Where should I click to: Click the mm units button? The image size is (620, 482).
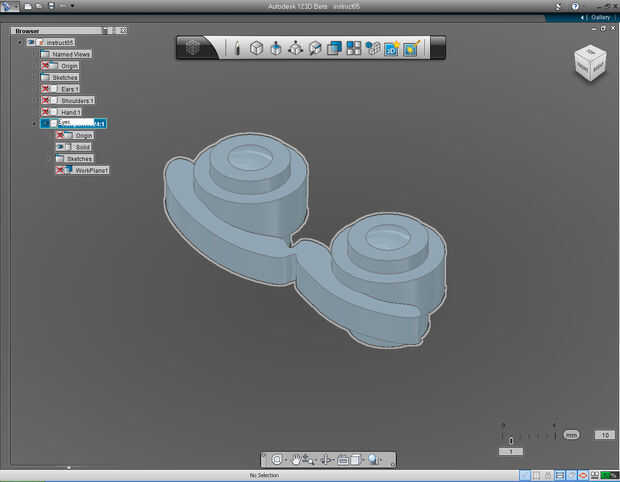pyautogui.click(x=571, y=435)
